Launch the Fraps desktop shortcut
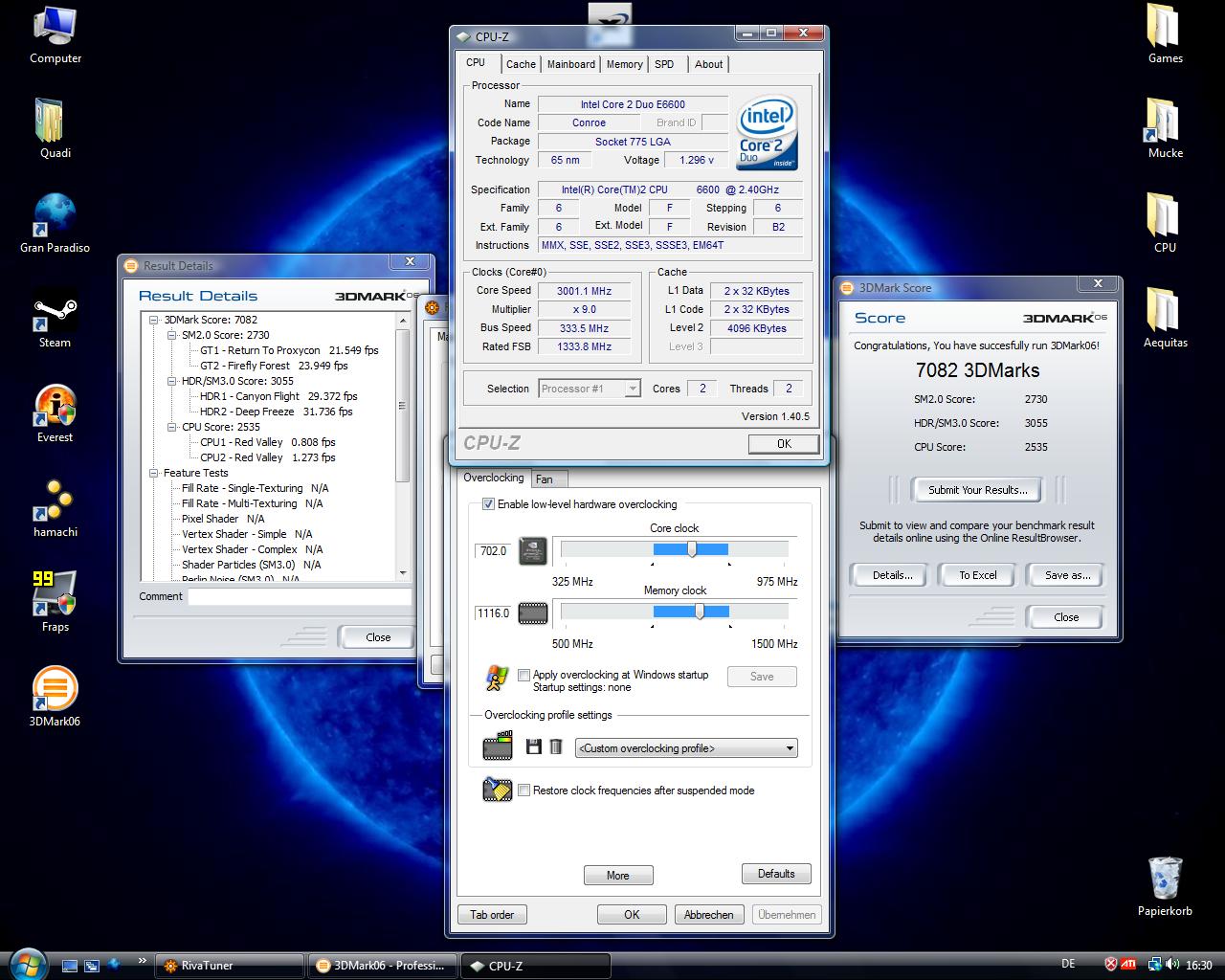The width and height of the screenshot is (1225, 980). tap(55, 603)
